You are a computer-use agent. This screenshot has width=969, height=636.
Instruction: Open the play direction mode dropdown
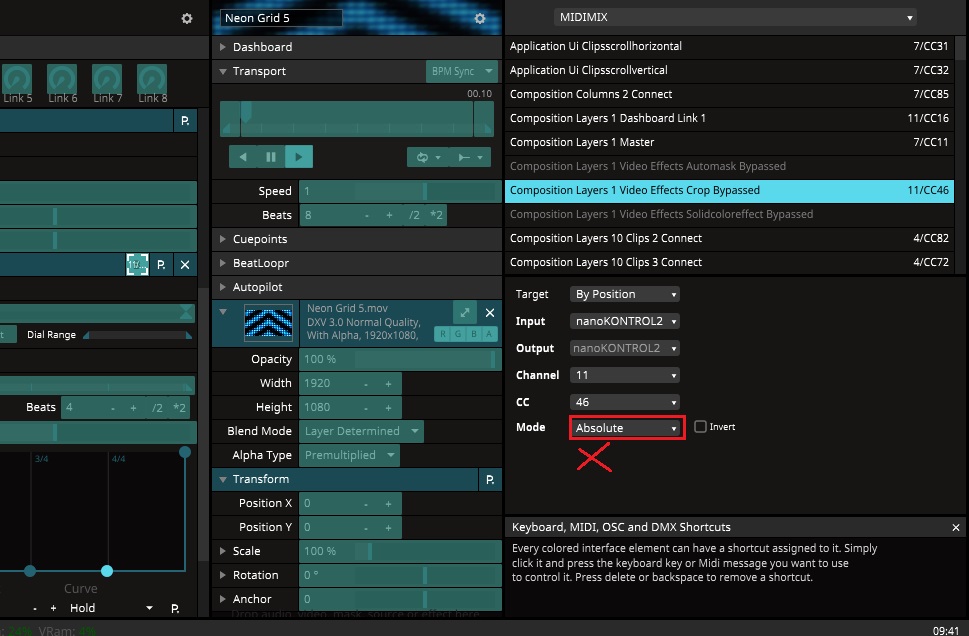(x=470, y=158)
